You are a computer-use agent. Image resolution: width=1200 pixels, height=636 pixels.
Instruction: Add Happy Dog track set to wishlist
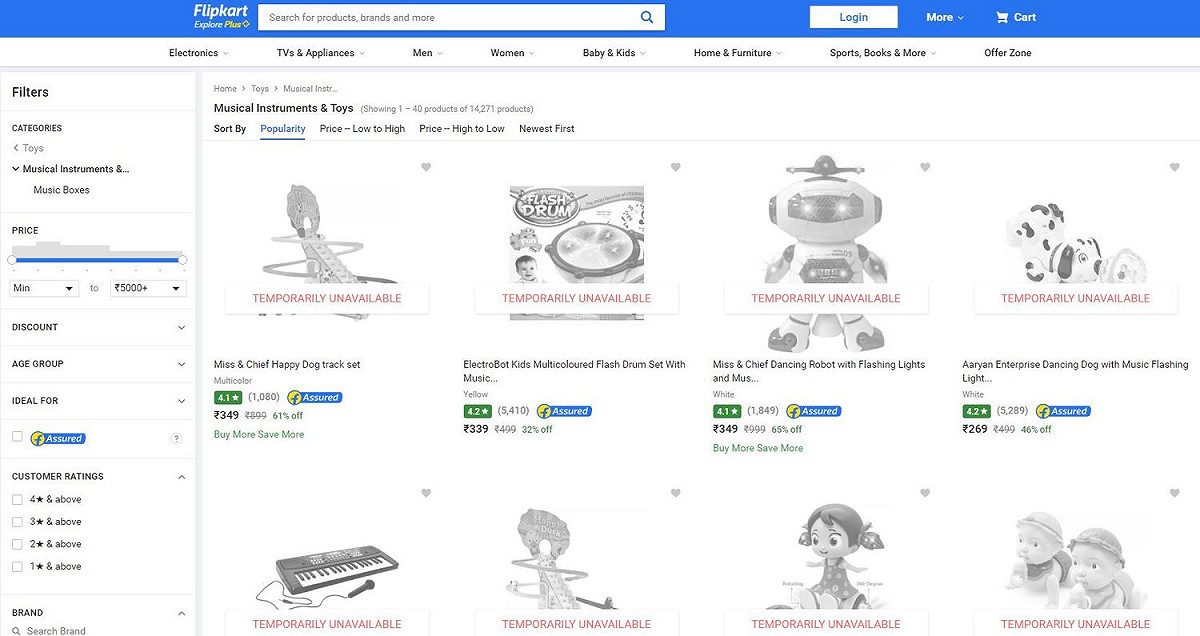tap(426, 167)
